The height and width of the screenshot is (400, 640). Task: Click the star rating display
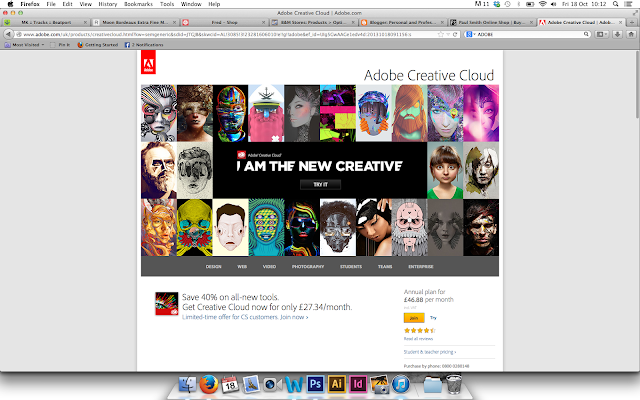click(x=420, y=330)
